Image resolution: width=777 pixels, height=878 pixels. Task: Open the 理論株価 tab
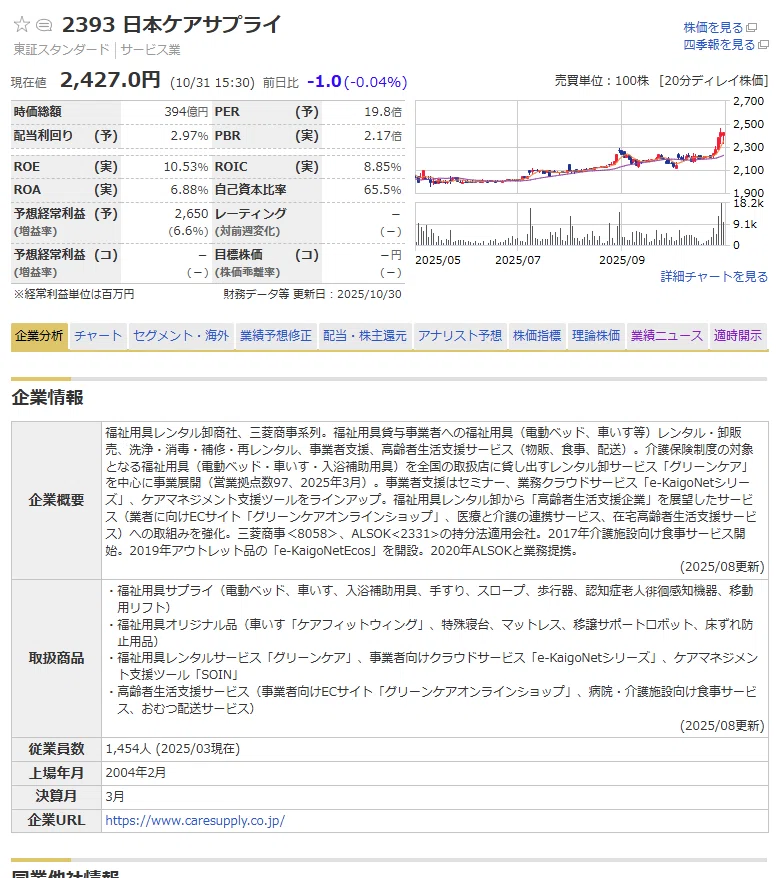tap(596, 336)
